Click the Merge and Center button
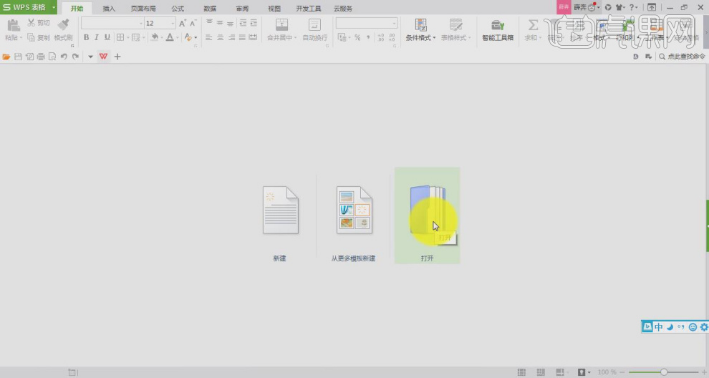709x378 pixels. tap(282, 30)
